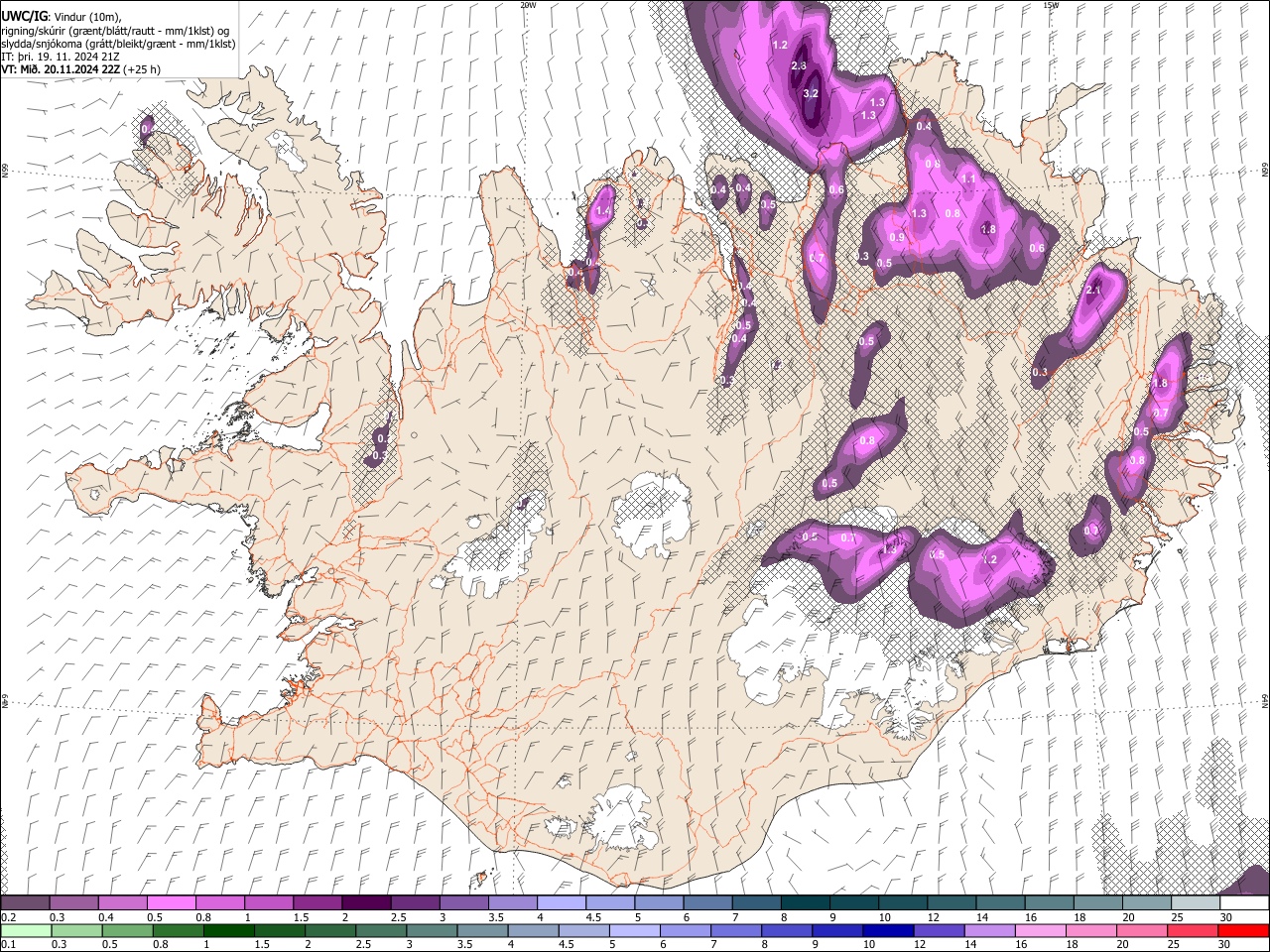Select the 66N latitude label on right edge
This screenshot has width=1270, height=952.
coord(1265,172)
